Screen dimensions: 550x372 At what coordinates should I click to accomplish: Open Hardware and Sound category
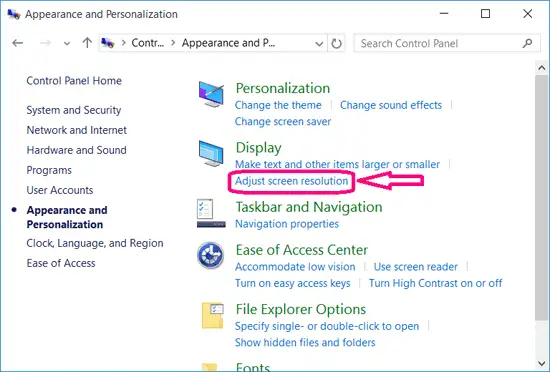click(x=76, y=150)
